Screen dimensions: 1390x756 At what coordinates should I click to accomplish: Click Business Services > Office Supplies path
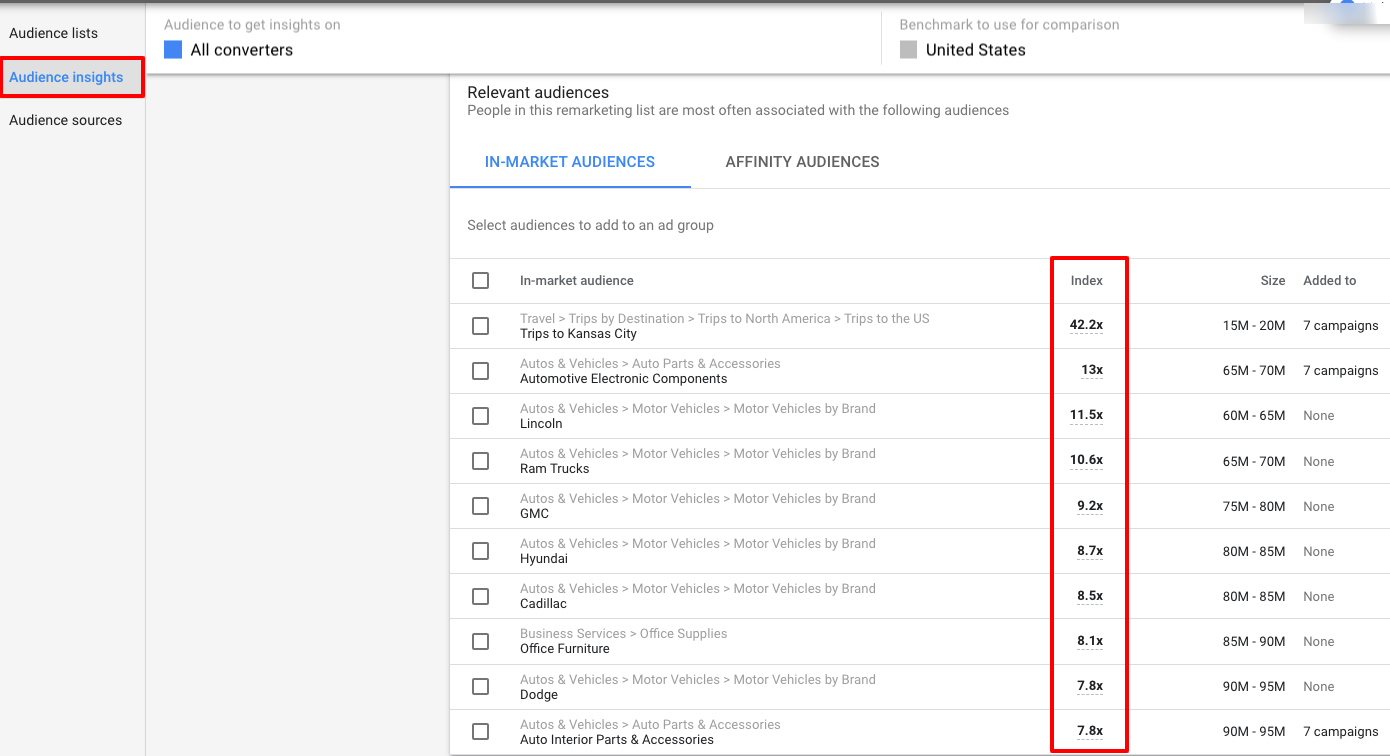[624, 634]
